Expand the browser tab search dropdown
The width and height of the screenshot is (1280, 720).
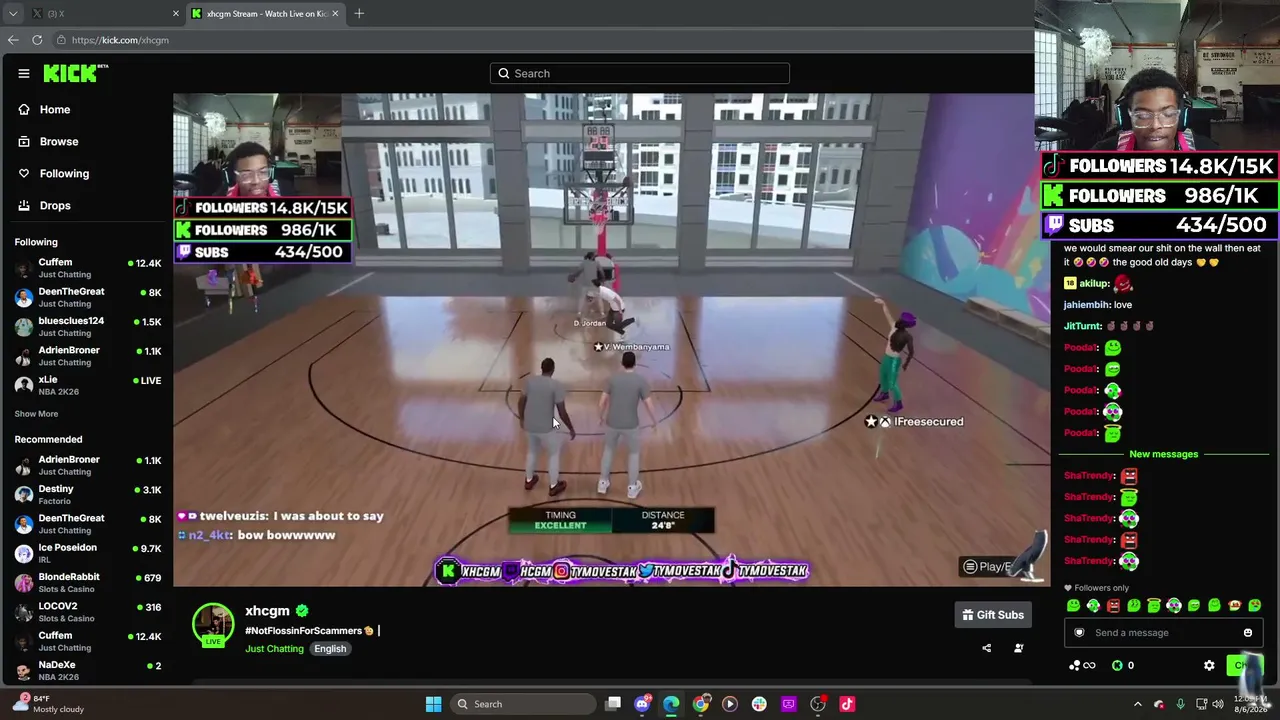(x=13, y=13)
